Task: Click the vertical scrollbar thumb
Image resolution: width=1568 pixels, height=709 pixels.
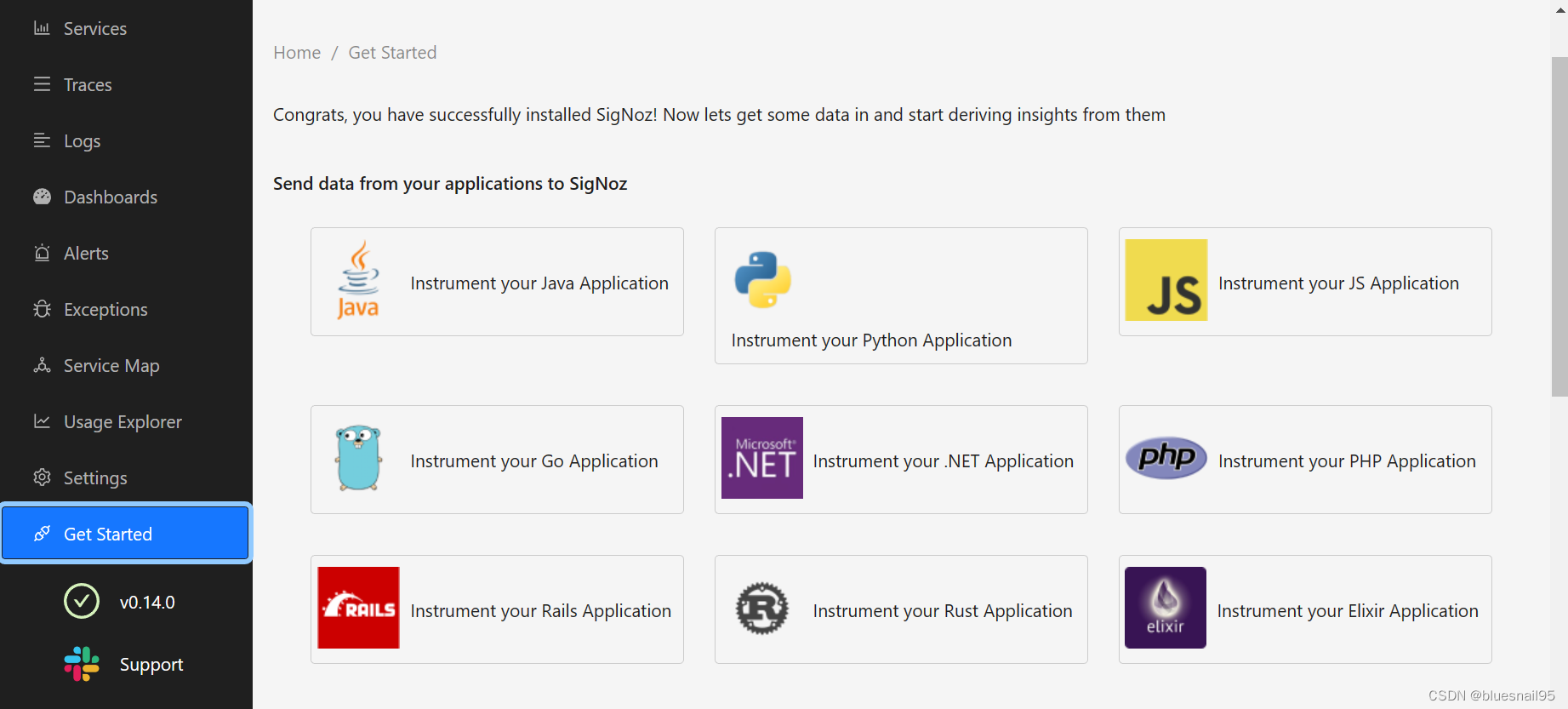Action: (x=1559, y=226)
